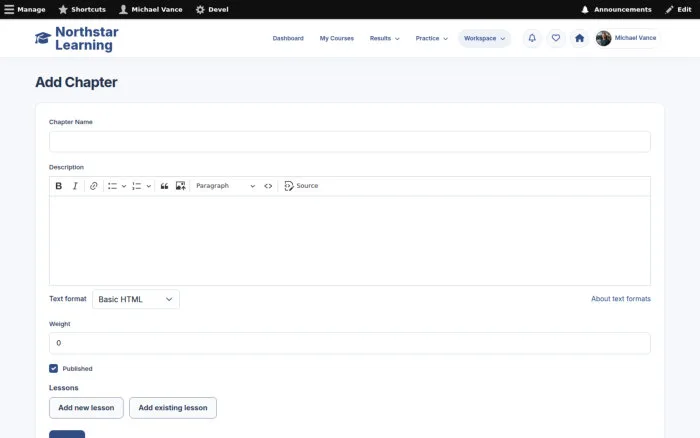The width and height of the screenshot is (700, 438).
Task: Expand the Practice menu
Action: [431, 38]
